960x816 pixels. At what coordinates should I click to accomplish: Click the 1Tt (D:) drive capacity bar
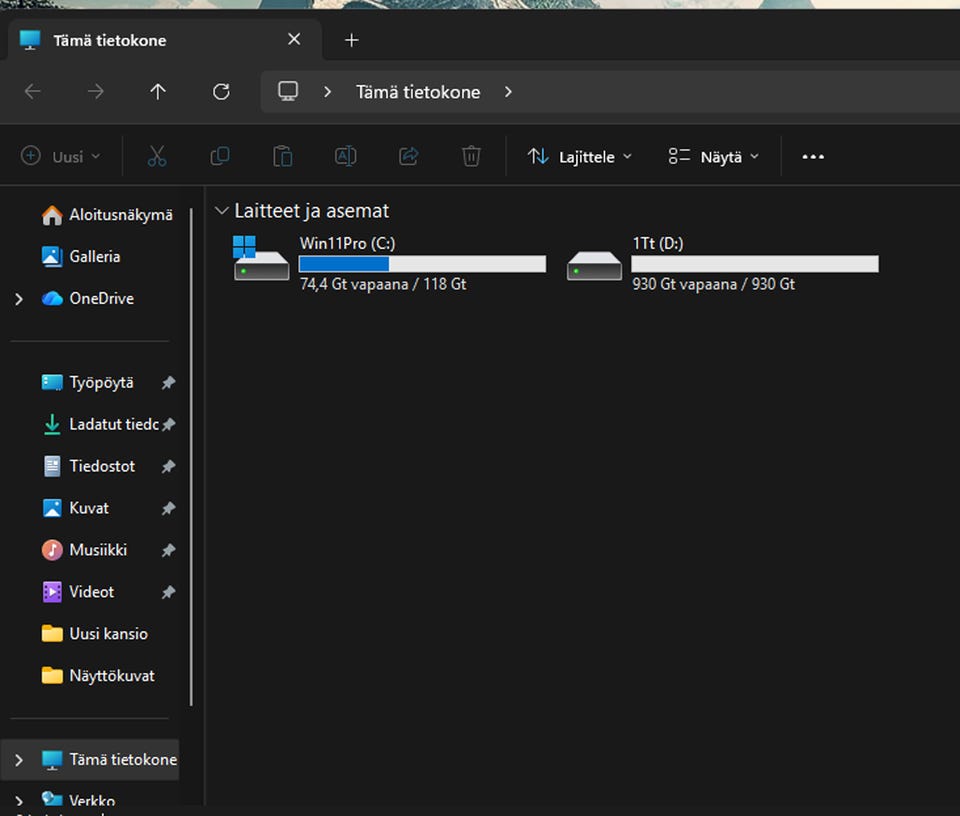[x=754, y=264]
